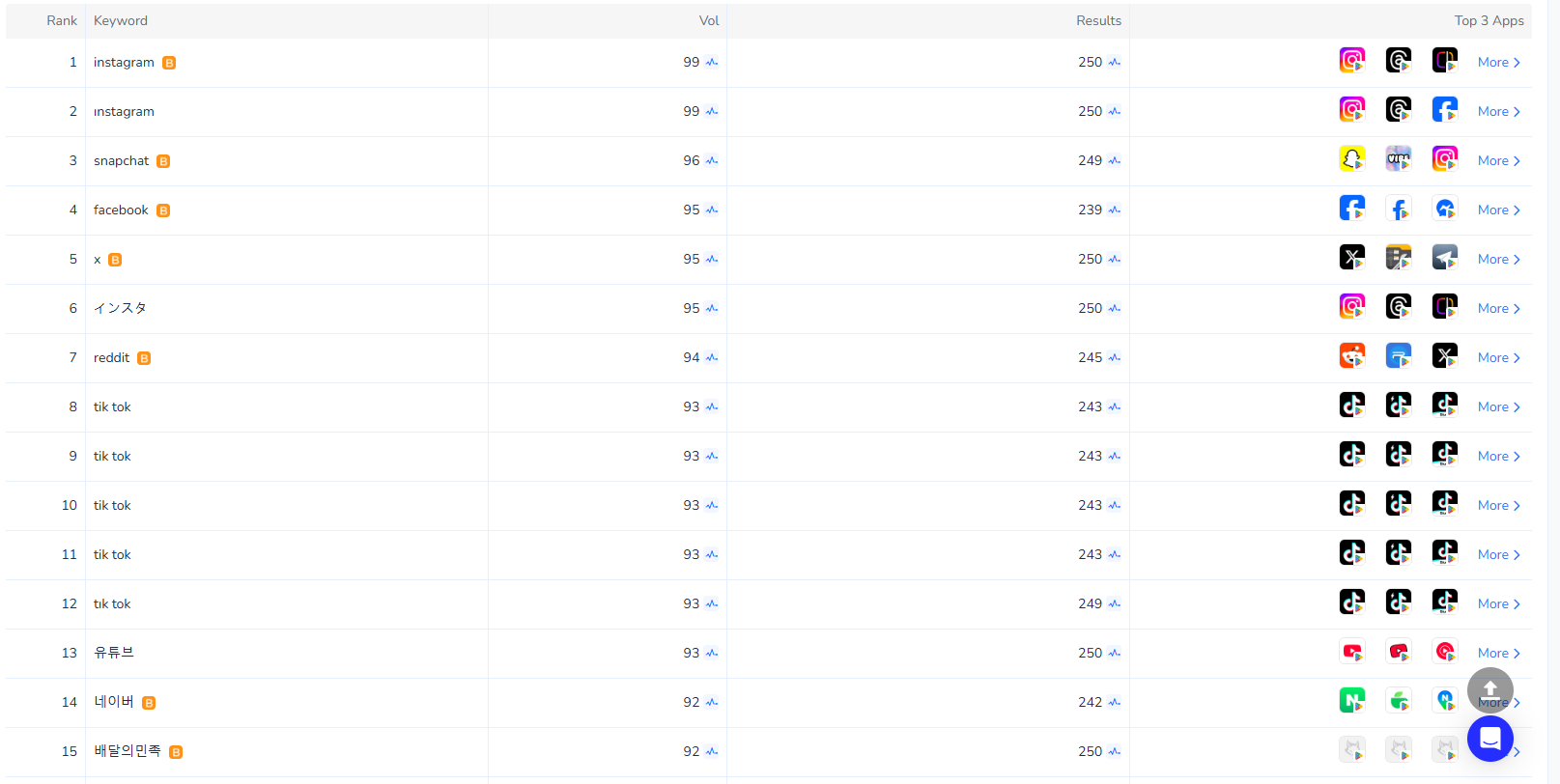Click the Threads app icon in the インスタ row
This screenshot has width=1560, height=784.
[x=1398, y=307]
